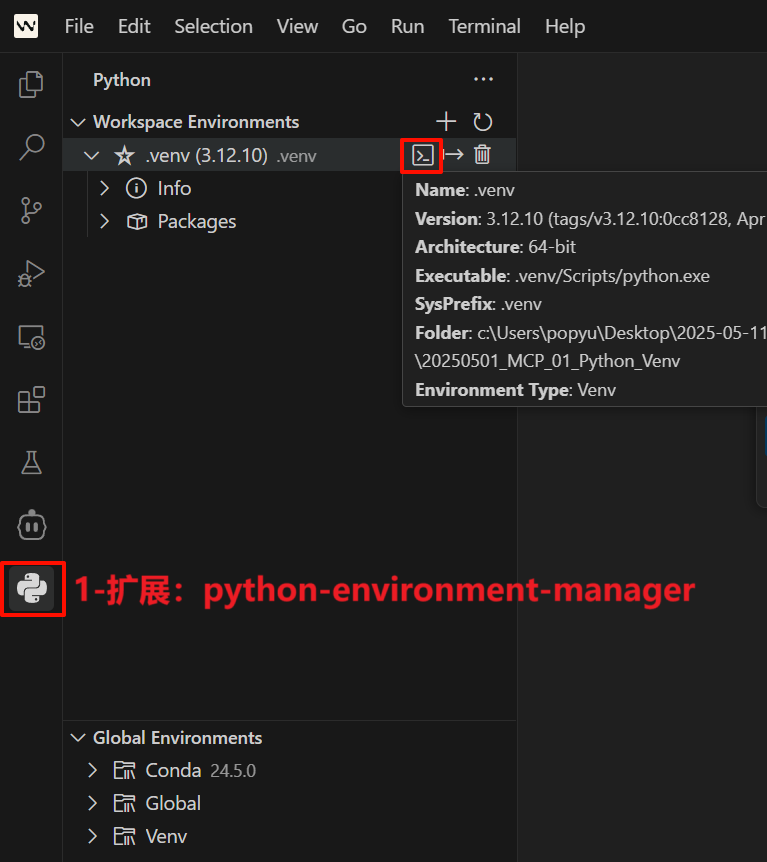
Task: Open the Extensions view
Action: click(x=31, y=400)
